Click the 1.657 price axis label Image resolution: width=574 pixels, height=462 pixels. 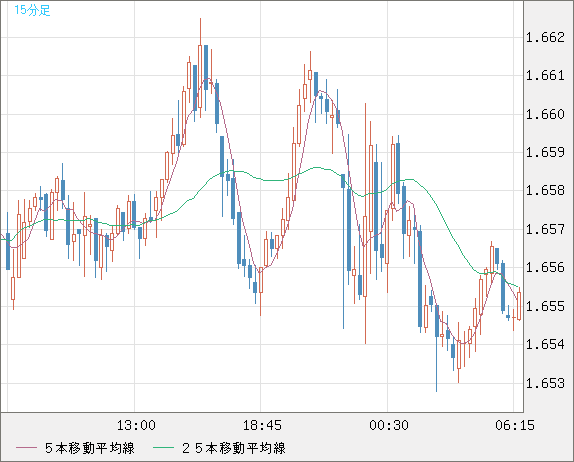click(545, 230)
